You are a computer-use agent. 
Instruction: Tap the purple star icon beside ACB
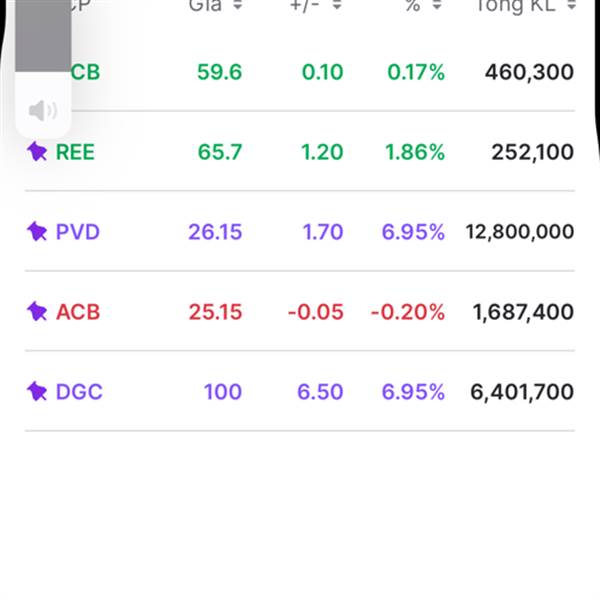click(x=37, y=312)
